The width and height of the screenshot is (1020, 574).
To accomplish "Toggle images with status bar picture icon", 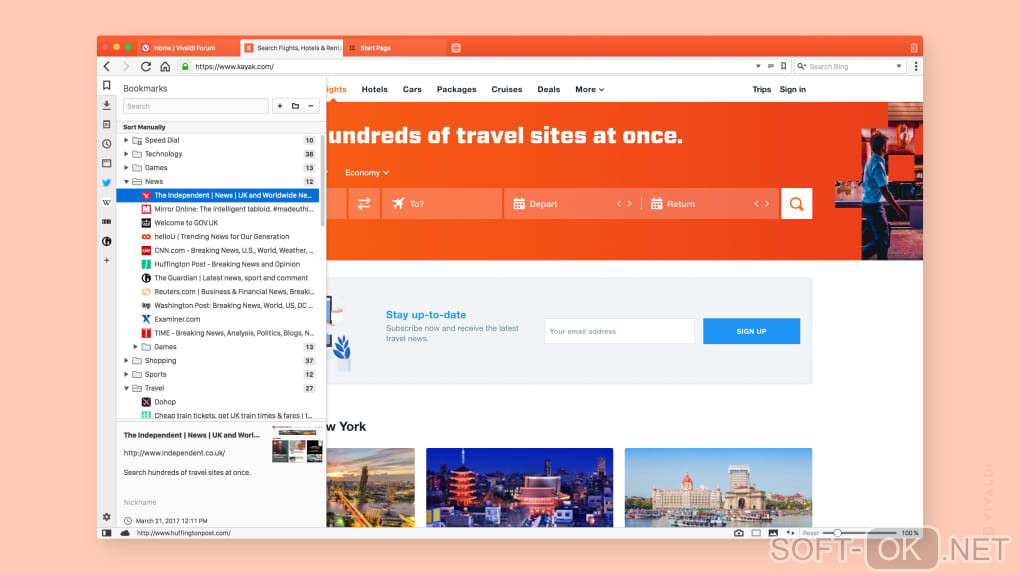I will click(773, 533).
